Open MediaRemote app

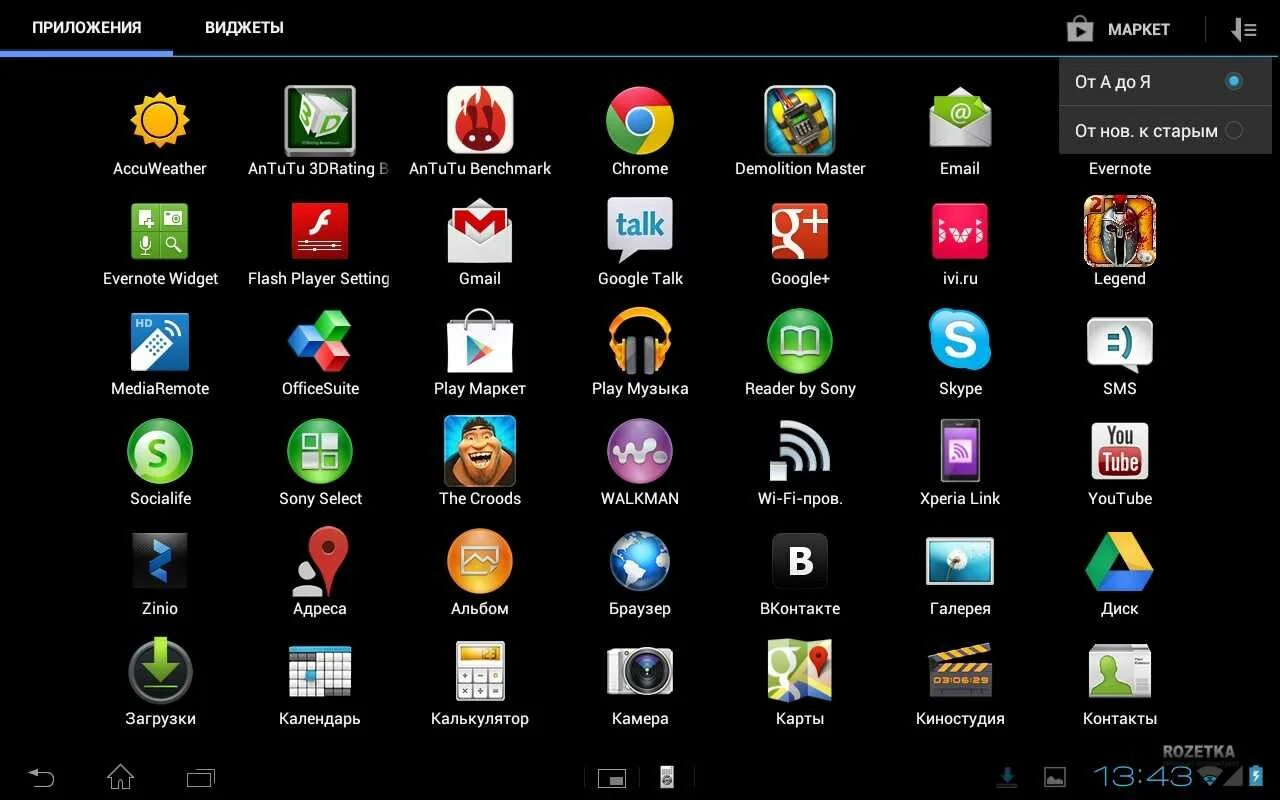tap(160, 341)
